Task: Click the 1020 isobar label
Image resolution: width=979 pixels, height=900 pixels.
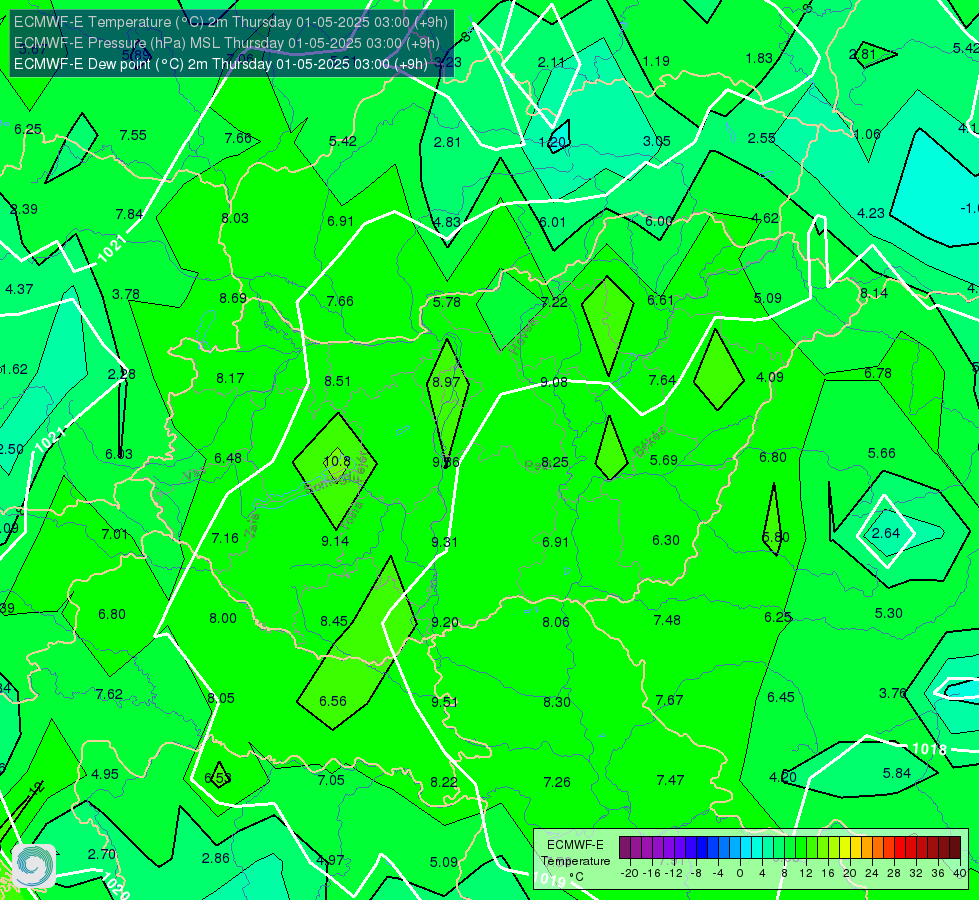Action: [x=116, y=886]
